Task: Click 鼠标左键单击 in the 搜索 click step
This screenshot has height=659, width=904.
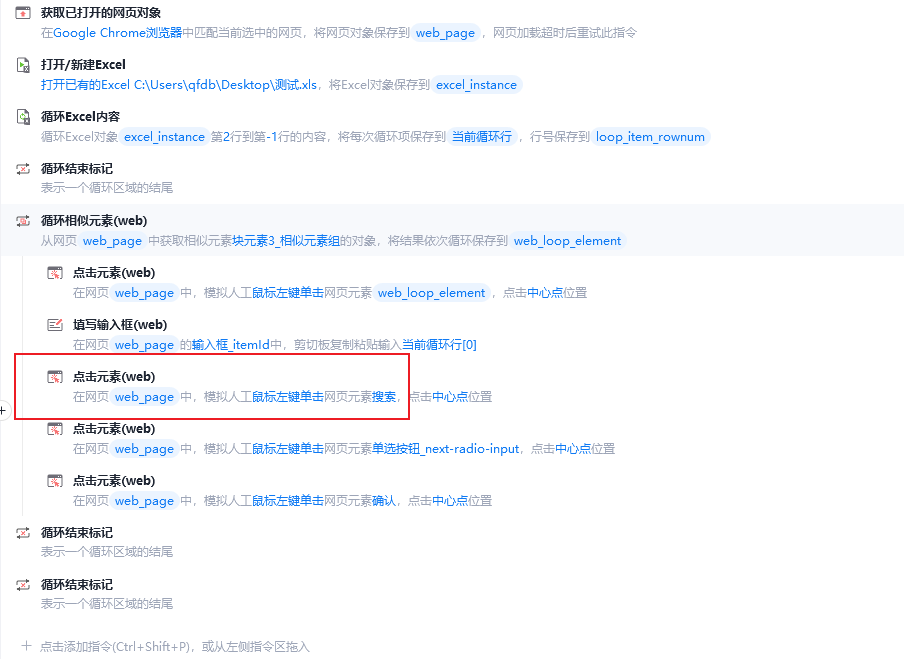Action: (288, 397)
